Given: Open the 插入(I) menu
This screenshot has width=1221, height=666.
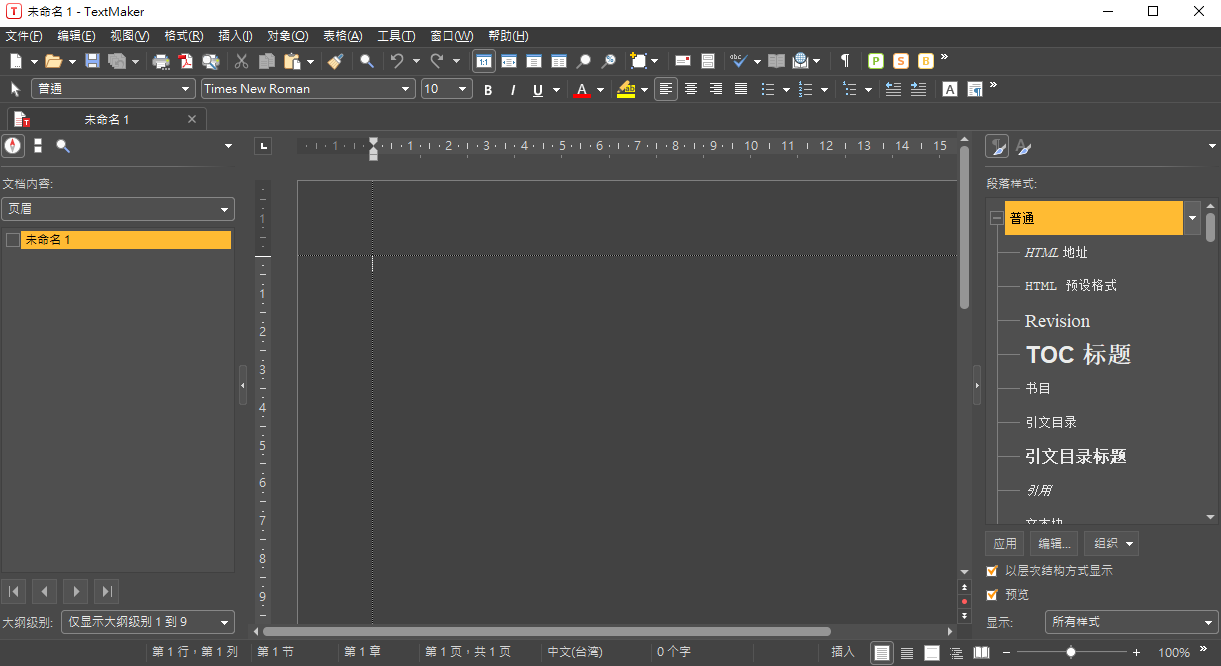Looking at the screenshot, I should click(x=235, y=35).
